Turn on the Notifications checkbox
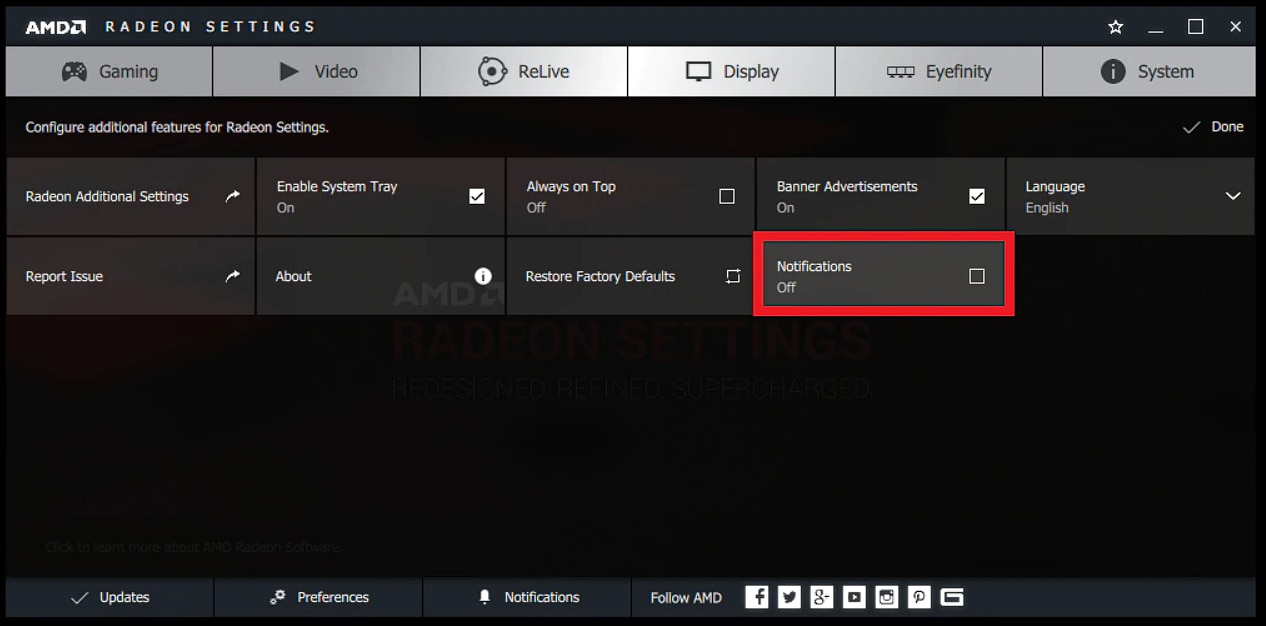Image resolution: width=1266 pixels, height=626 pixels. 977,276
